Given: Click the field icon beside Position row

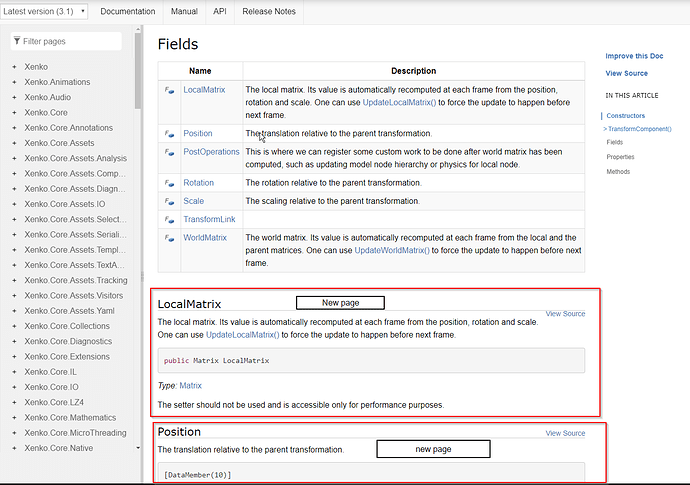Looking at the screenshot, I should (x=169, y=134).
